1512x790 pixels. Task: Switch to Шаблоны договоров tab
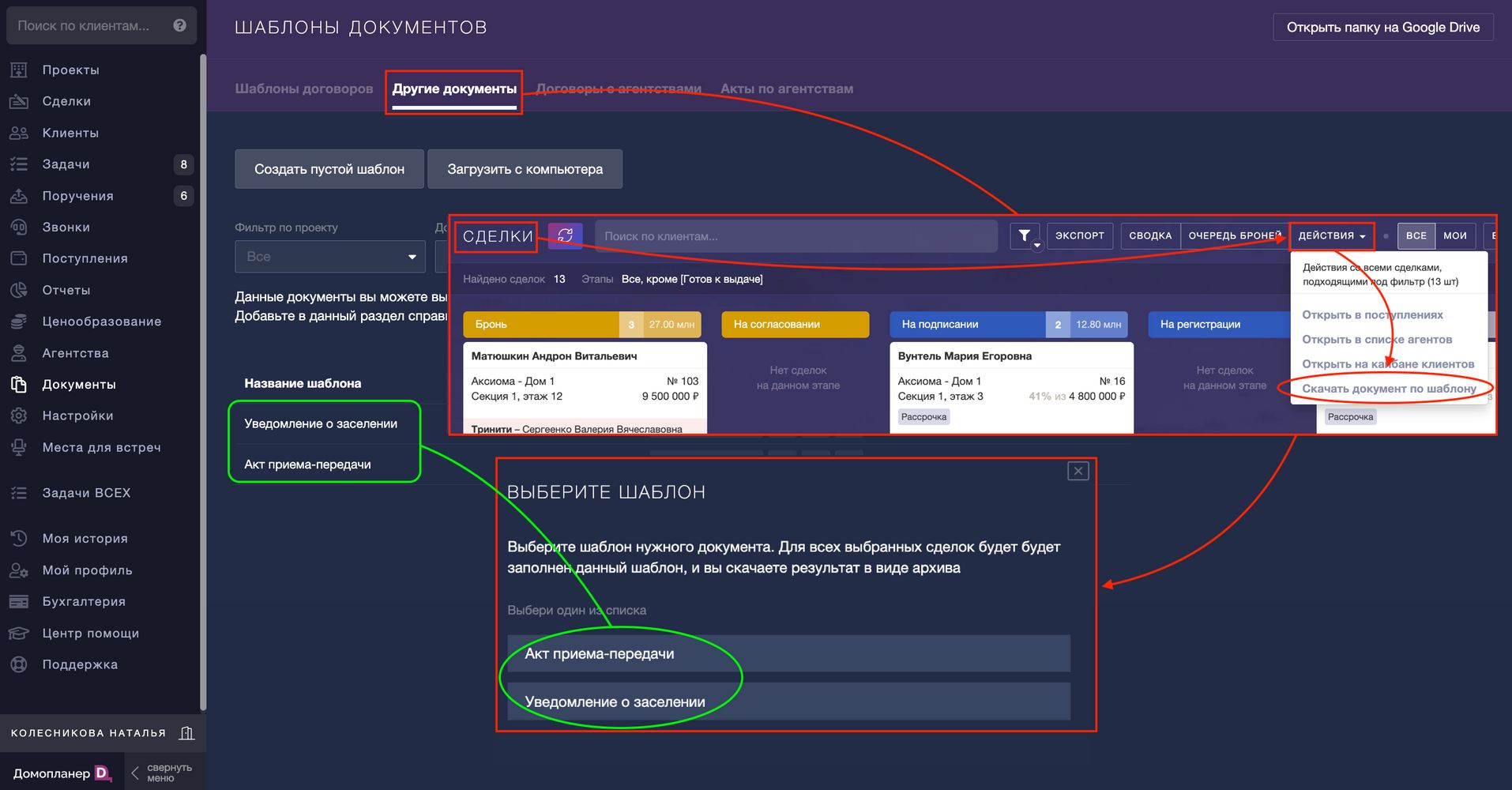303,88
